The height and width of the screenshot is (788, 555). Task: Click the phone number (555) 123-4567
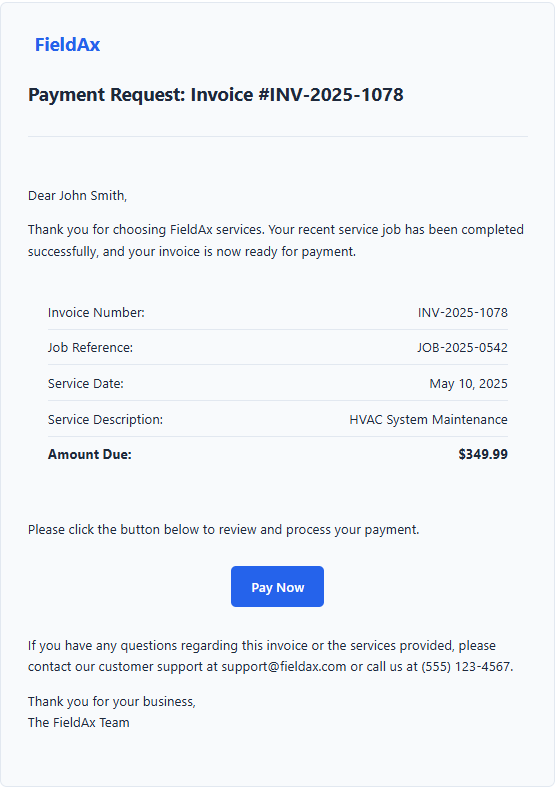[466, 666]
